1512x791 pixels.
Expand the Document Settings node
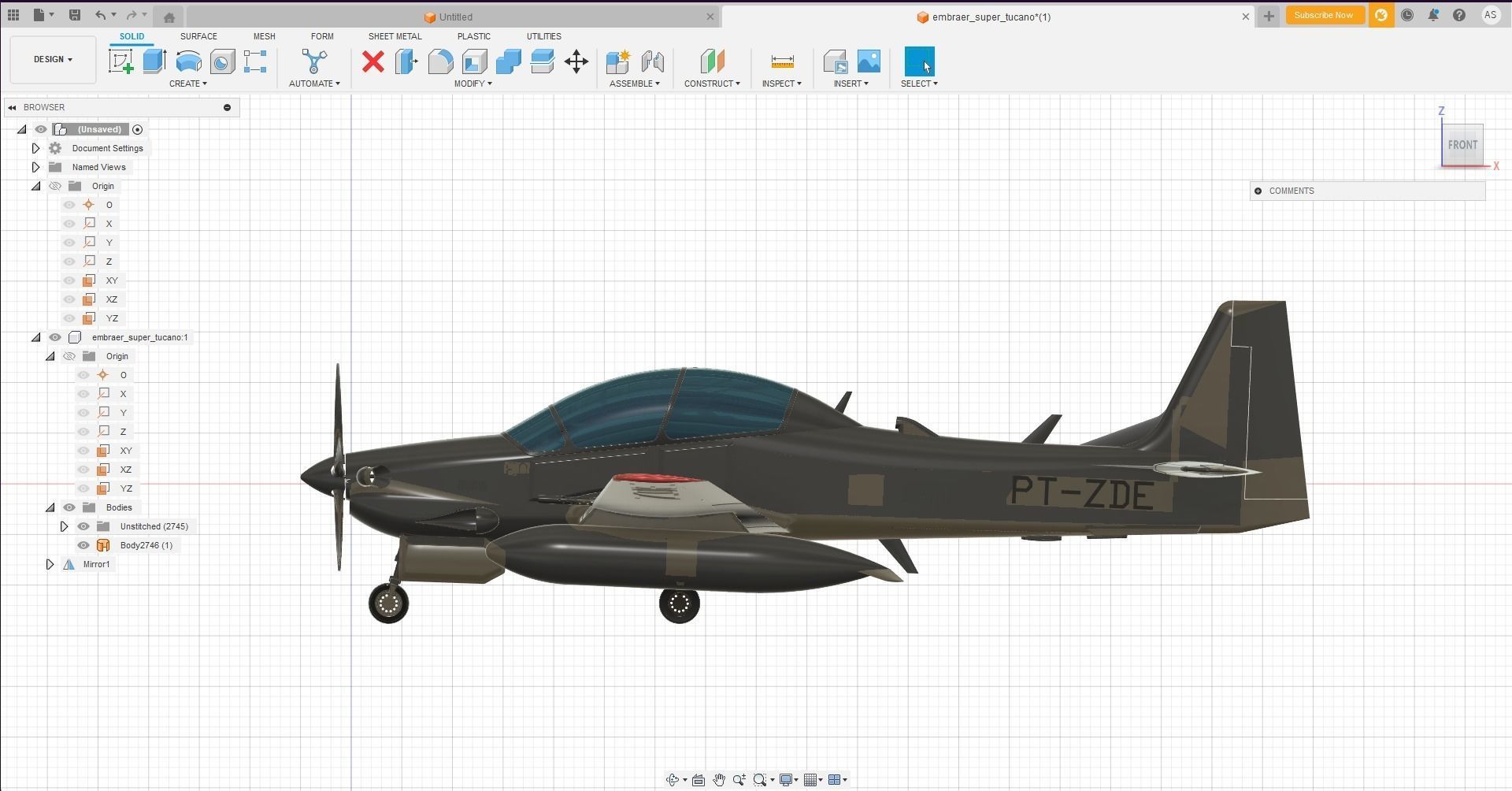click(35, 148)
